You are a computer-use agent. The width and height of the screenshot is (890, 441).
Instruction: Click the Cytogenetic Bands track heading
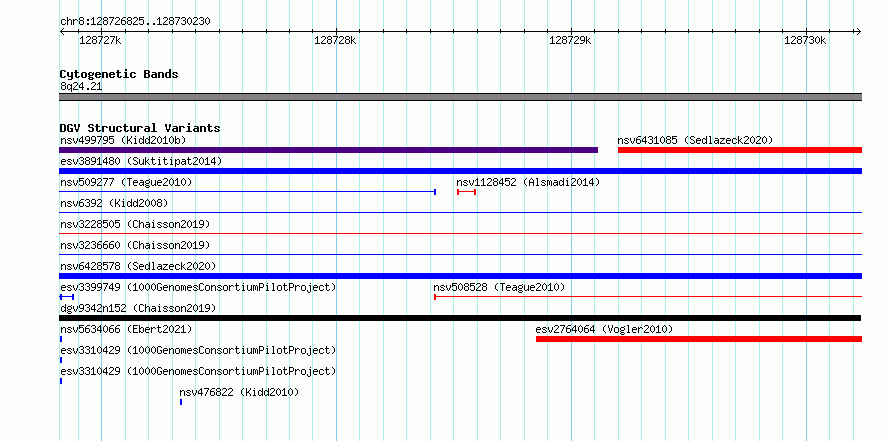[119, 74]
